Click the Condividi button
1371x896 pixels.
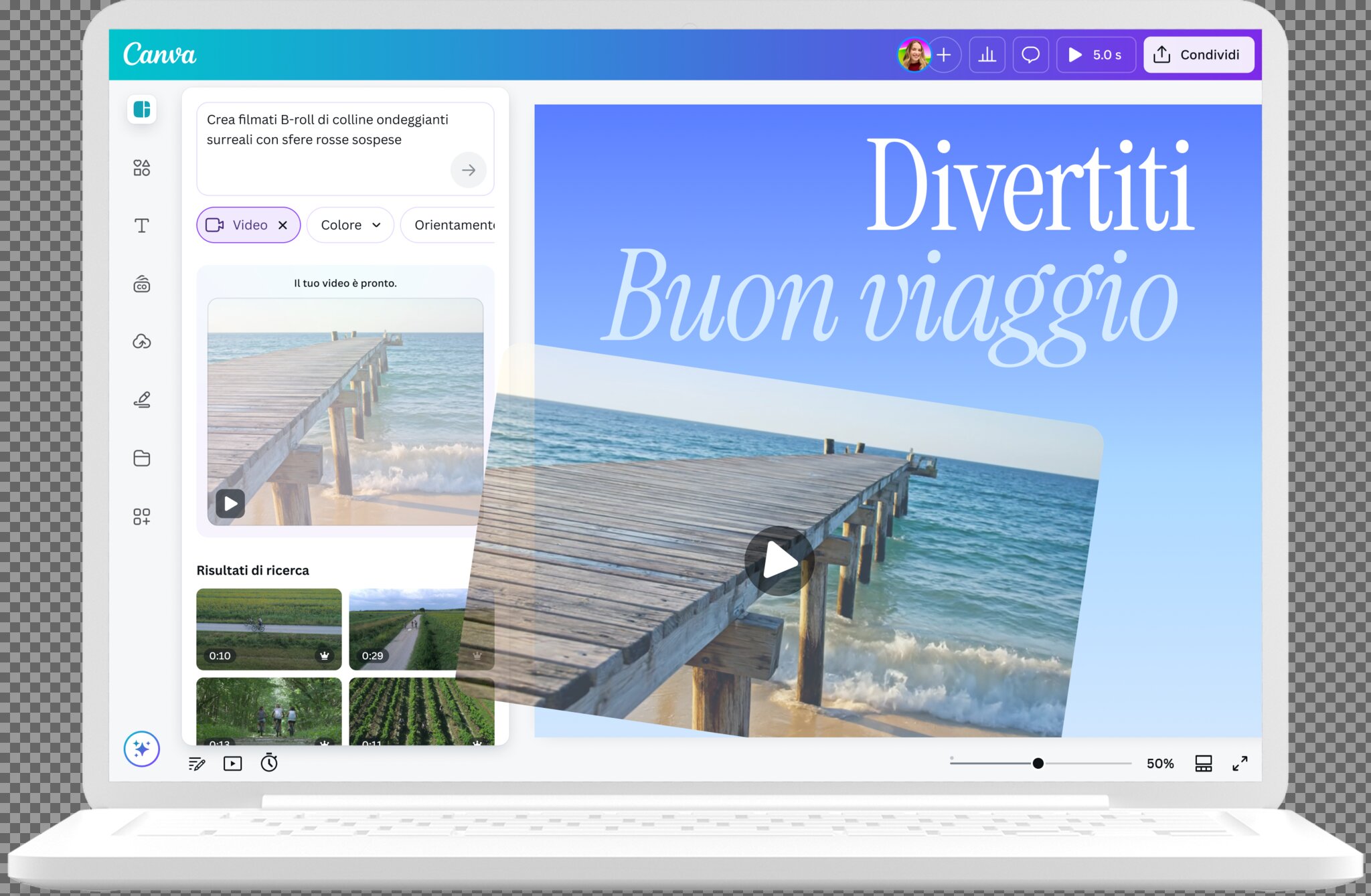[1198, 54]
